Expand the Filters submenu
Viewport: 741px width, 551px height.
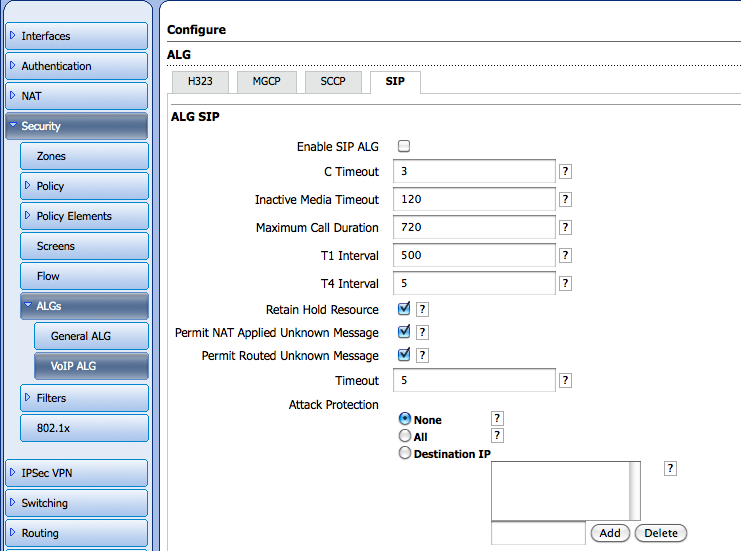(84, 398)
